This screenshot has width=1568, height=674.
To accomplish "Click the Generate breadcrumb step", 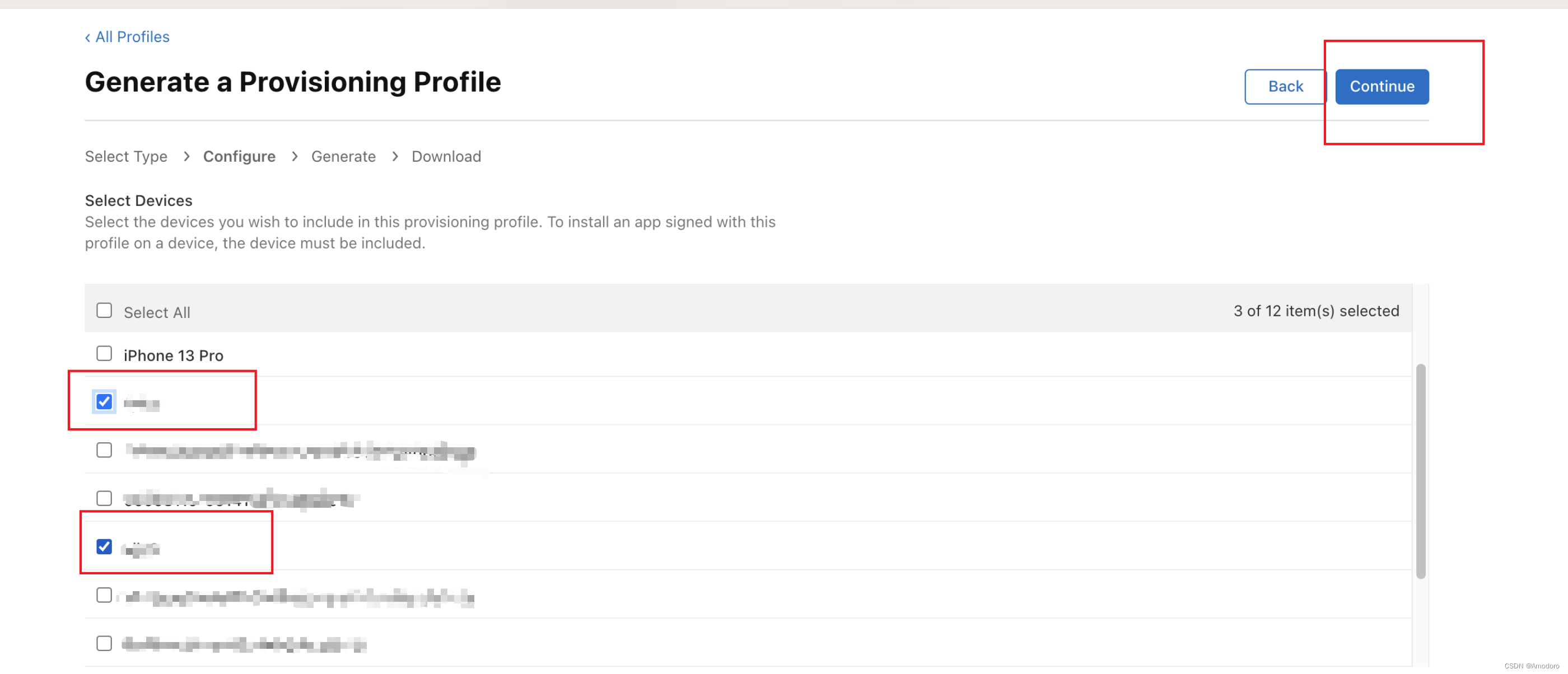I will (x=343, y=156).
